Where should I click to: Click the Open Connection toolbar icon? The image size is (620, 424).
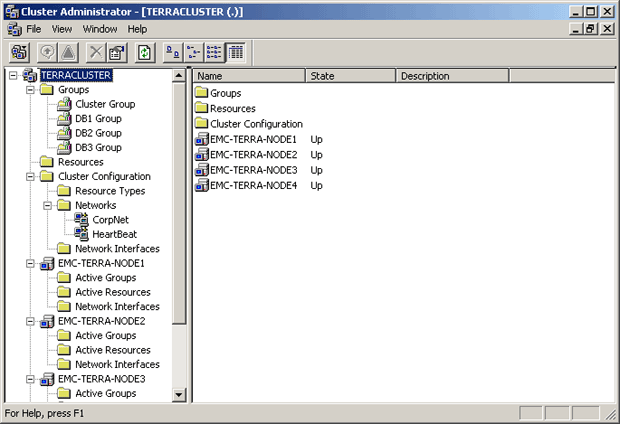(x=20, y=52)
